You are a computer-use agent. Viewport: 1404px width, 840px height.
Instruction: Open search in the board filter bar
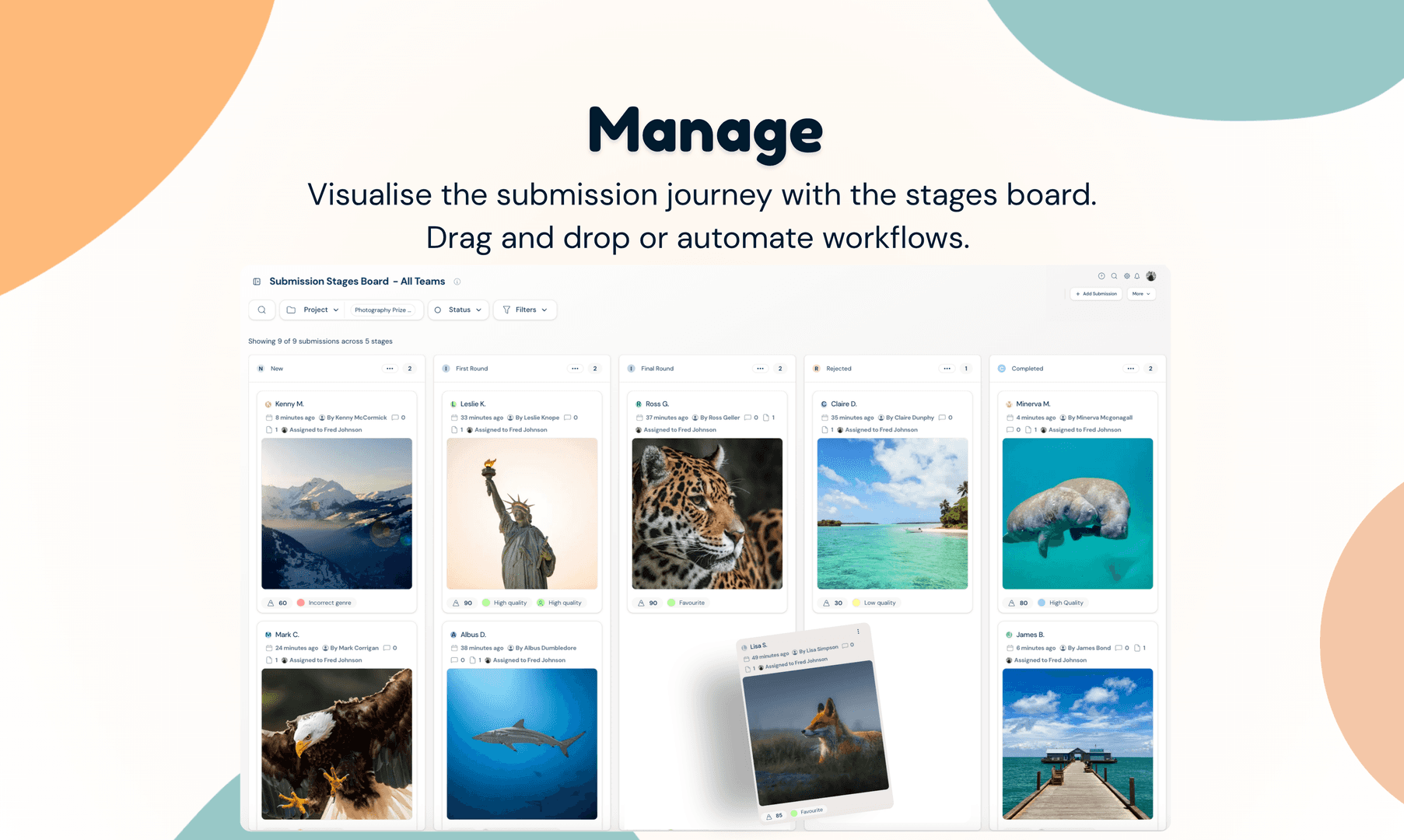point(261,310)
